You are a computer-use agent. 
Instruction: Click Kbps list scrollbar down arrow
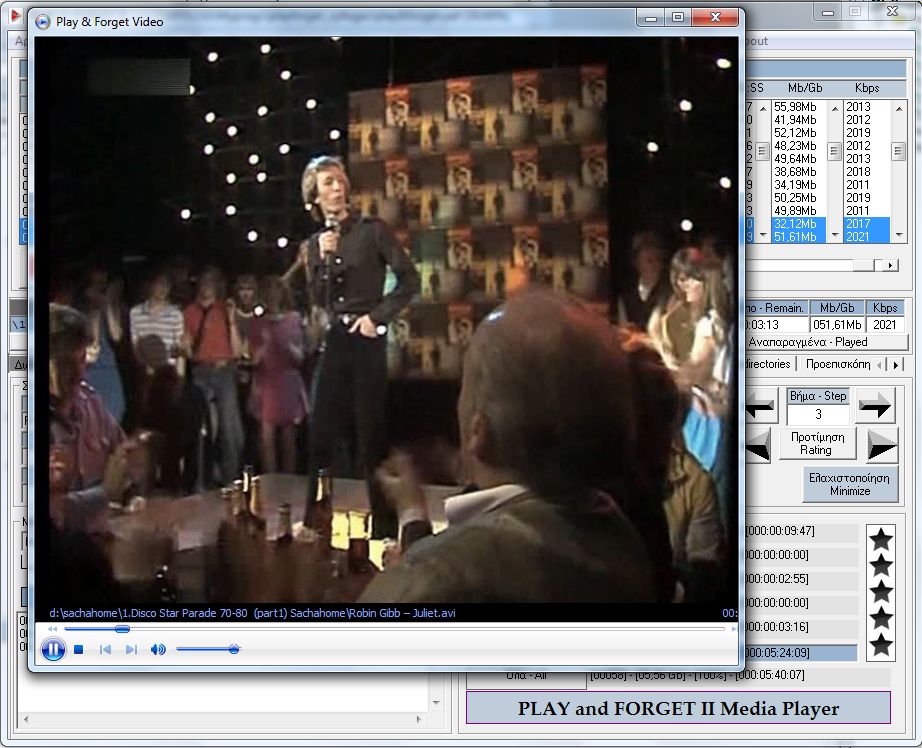(898, 235)
